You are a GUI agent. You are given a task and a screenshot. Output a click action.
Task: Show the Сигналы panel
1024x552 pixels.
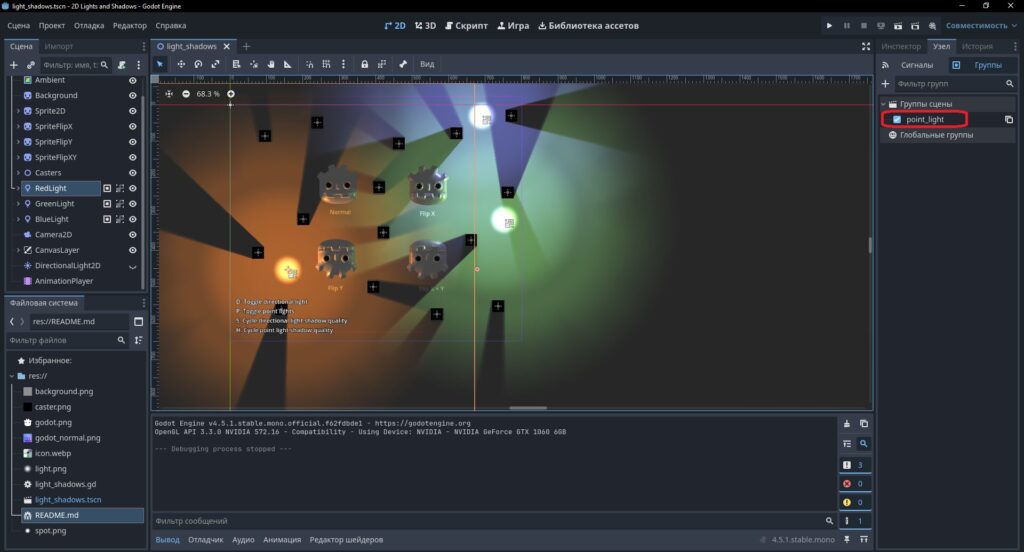point(908,65)
